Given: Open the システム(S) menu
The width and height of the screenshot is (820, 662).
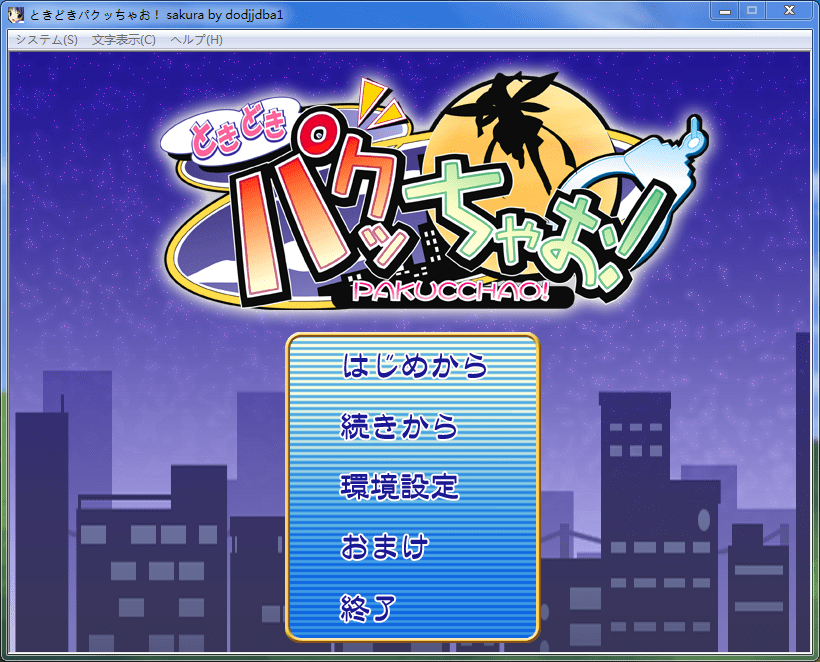Looking at the screenshot, I should [x=46, y=40].
